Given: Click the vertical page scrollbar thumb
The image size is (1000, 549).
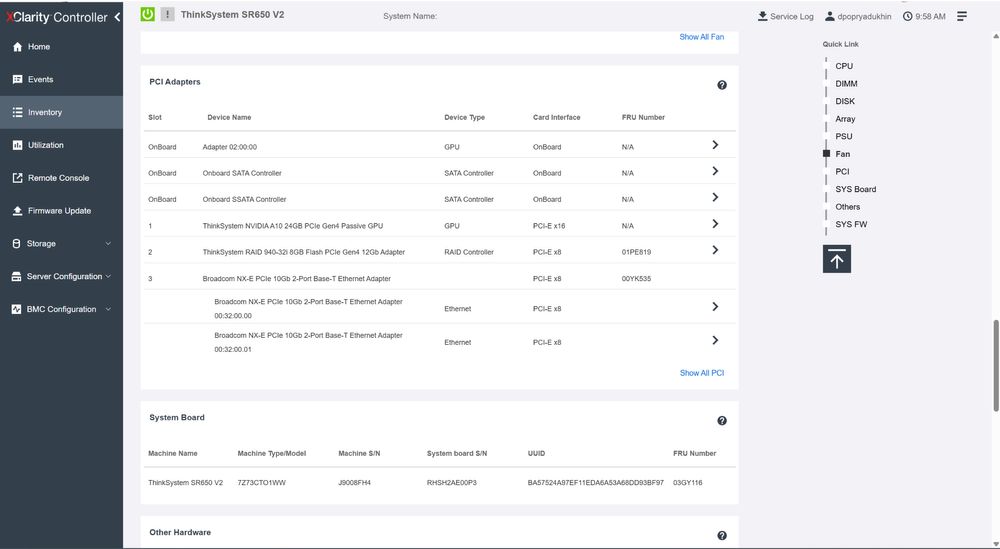Looking at the screenshot, I should (x=996, y=365).
